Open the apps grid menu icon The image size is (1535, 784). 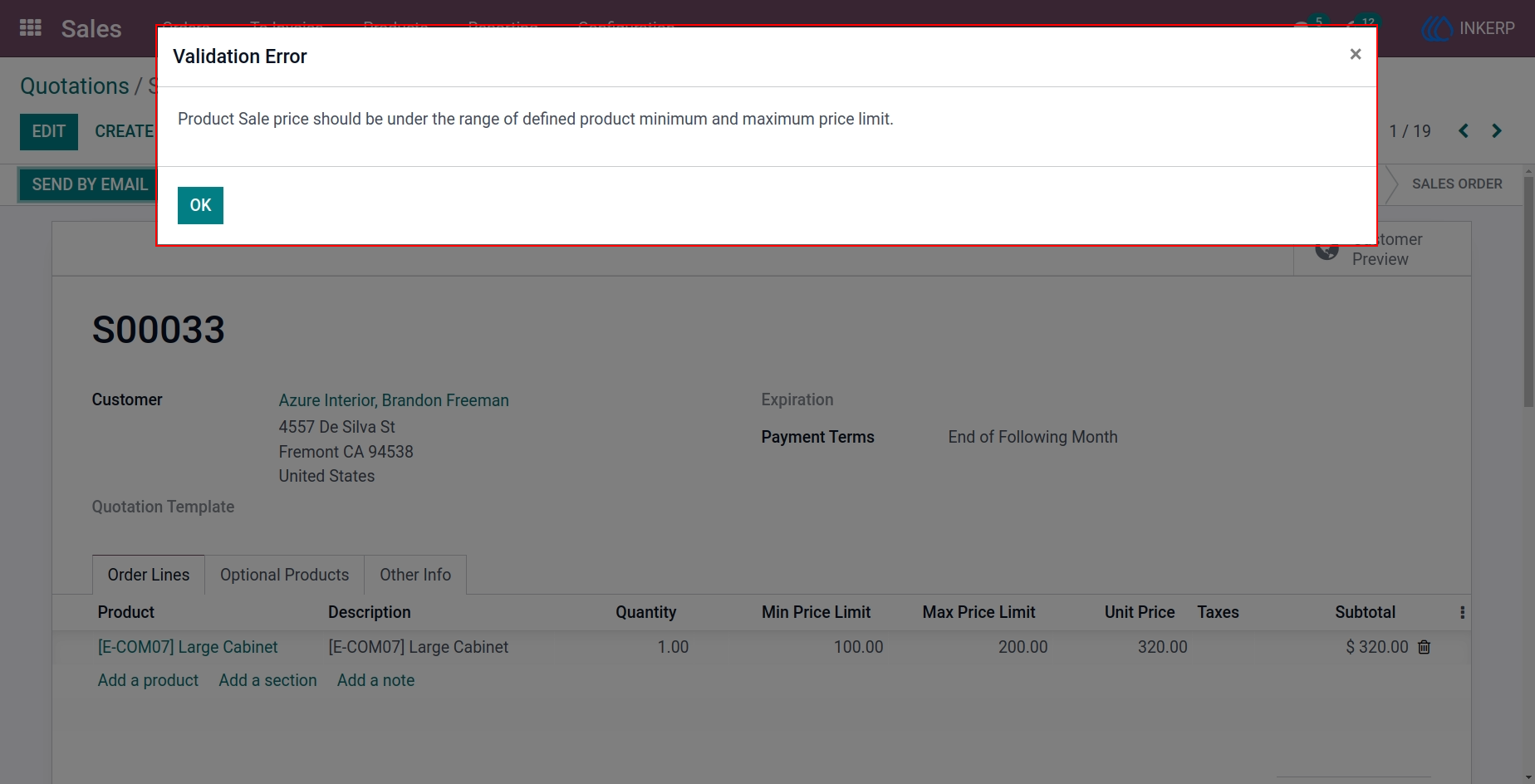31,28
